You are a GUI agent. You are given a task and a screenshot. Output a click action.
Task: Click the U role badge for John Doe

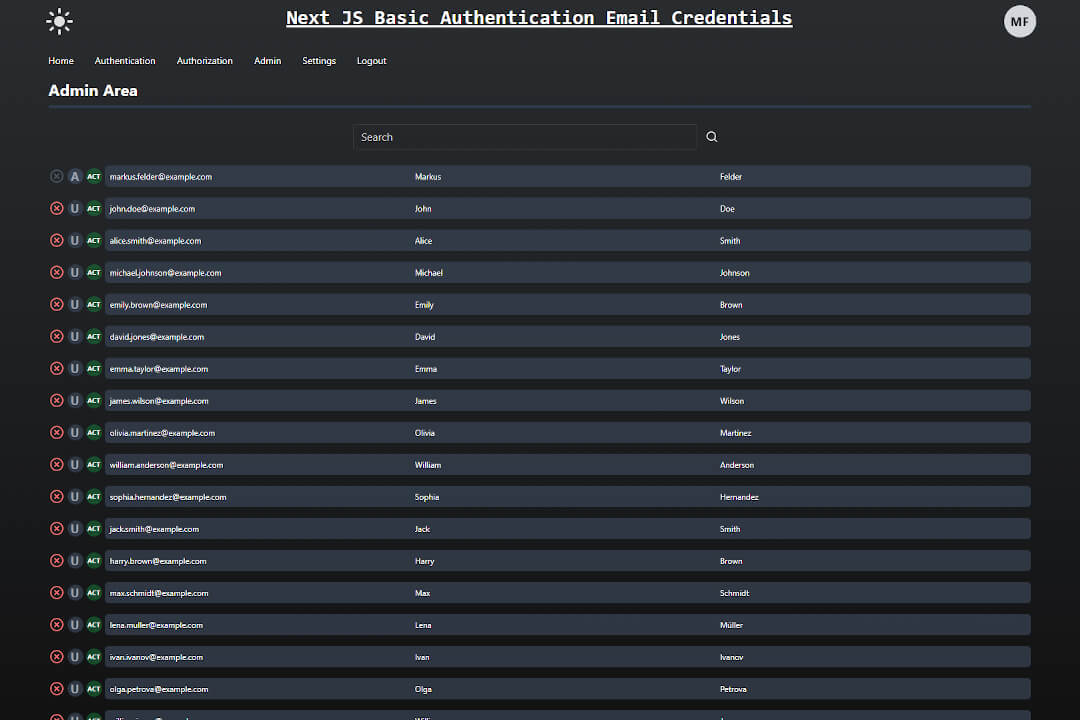point(74,208)
